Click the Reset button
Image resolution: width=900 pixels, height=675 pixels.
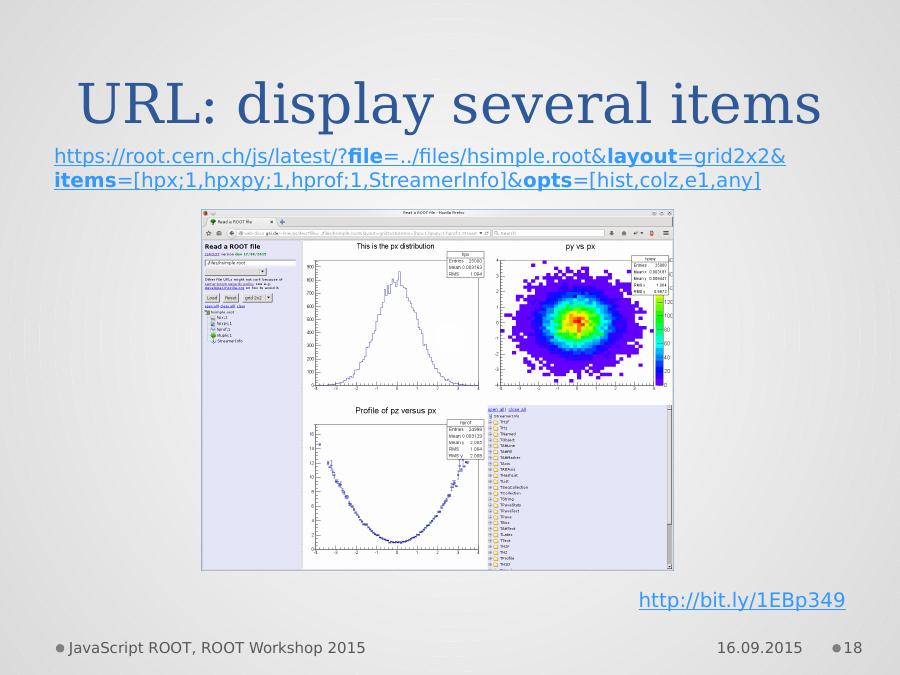coord(231,298)
